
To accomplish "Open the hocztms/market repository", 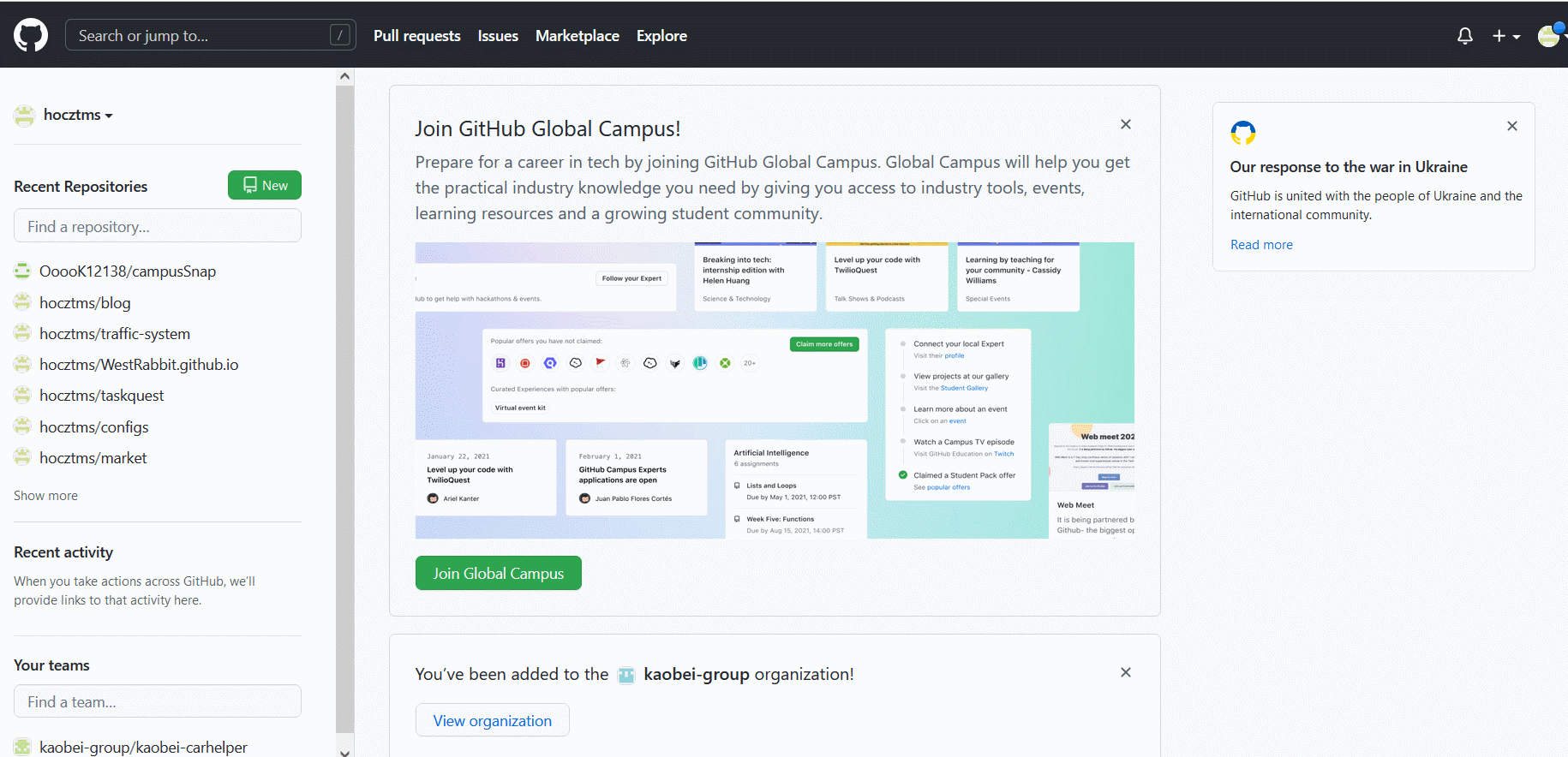I will 93,458.
